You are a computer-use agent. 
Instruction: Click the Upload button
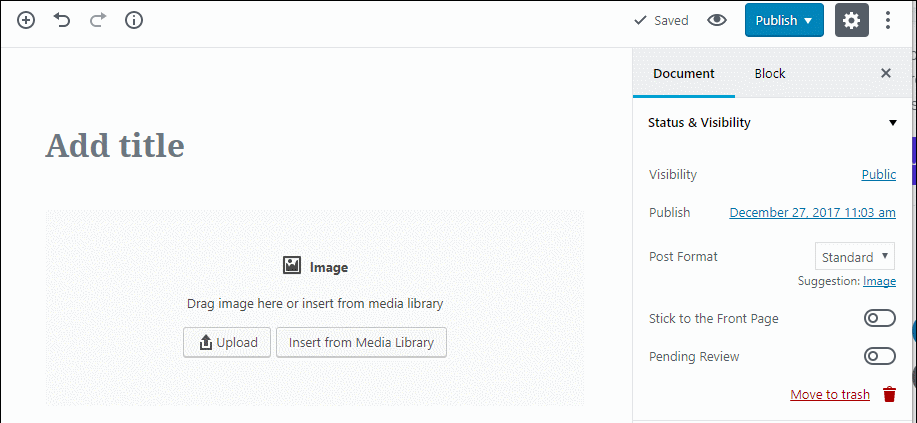pyautogui.click(x=227, y=342)
